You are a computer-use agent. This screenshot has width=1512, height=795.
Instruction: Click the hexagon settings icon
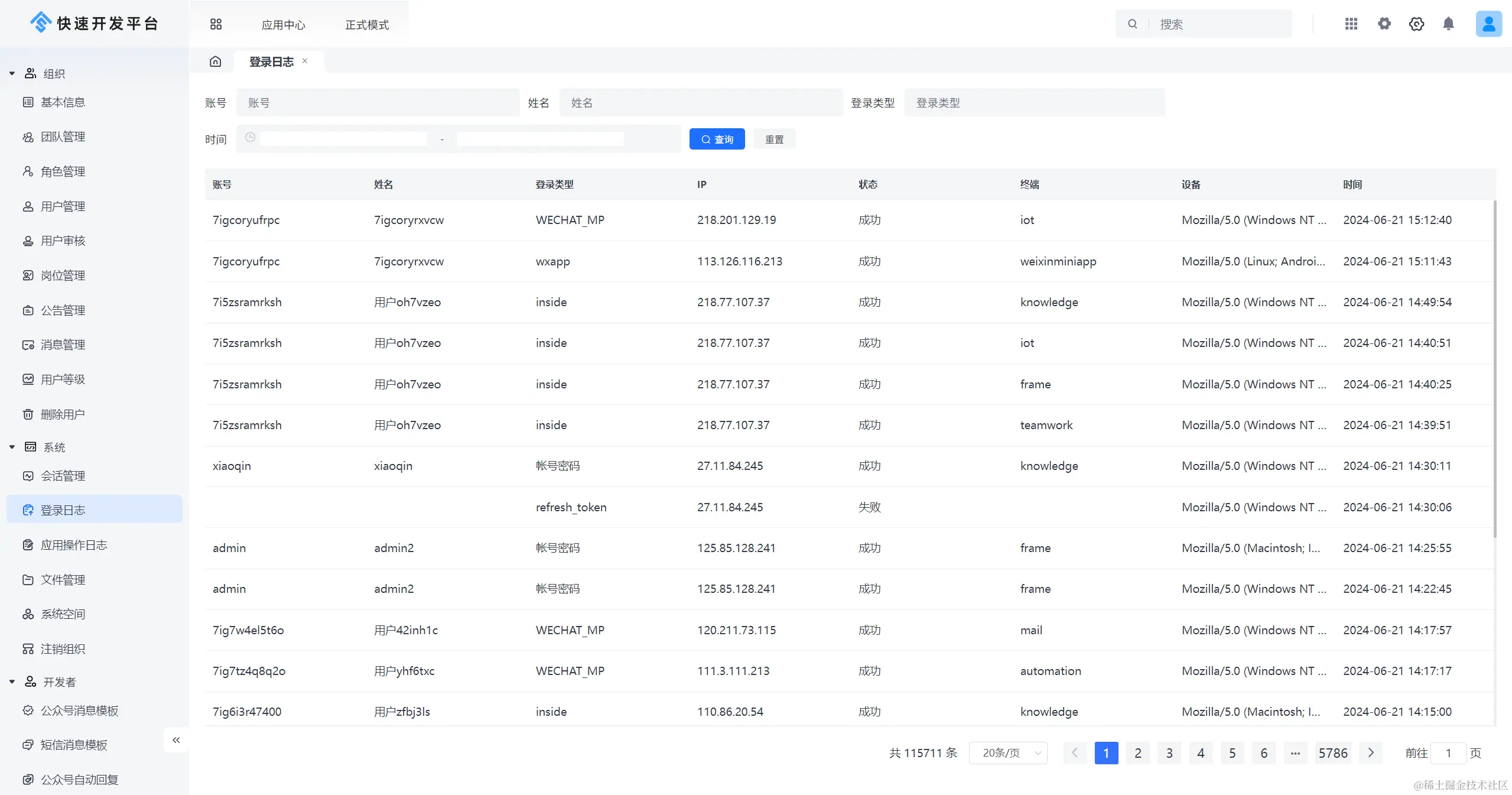tap(1416, 24)
